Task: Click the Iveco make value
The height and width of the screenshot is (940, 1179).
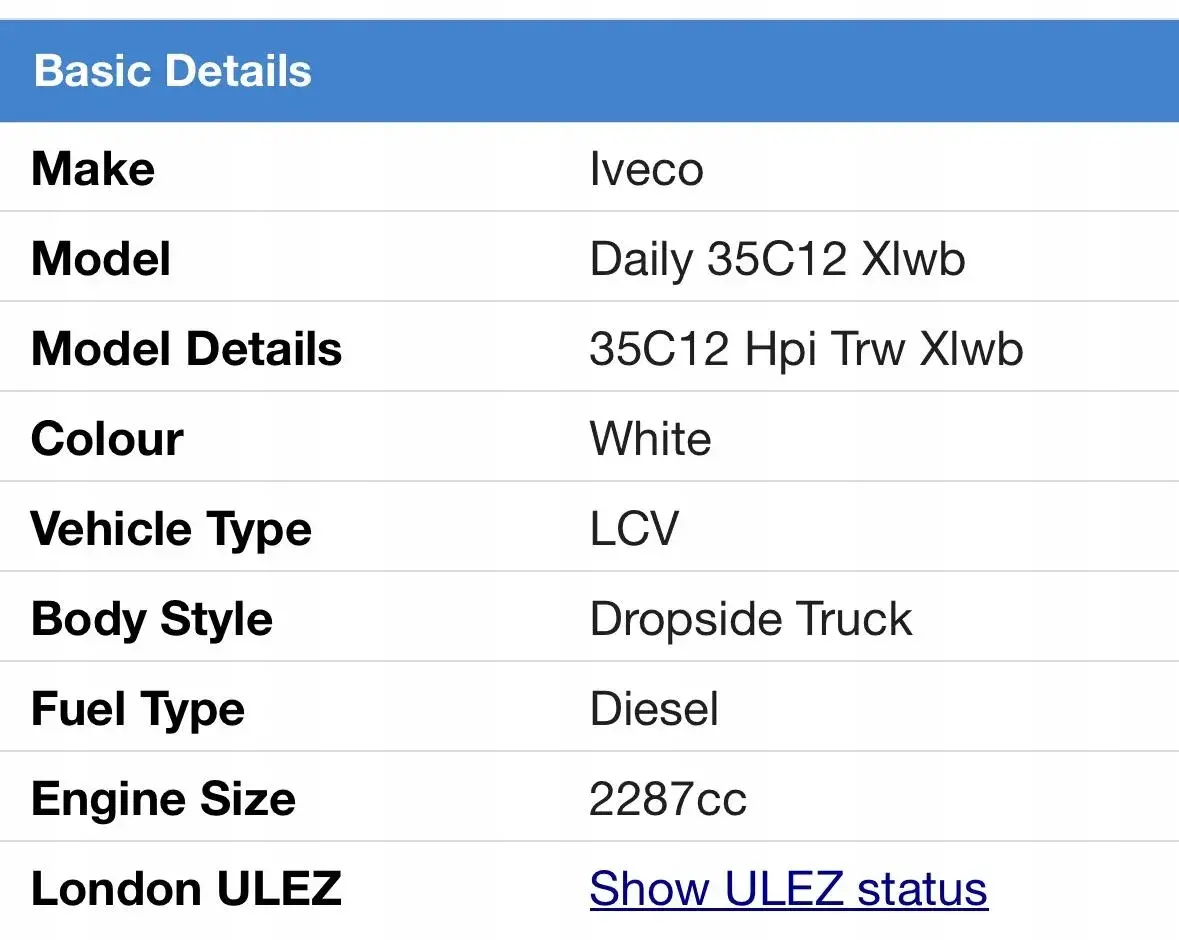Action: point(646,169)
